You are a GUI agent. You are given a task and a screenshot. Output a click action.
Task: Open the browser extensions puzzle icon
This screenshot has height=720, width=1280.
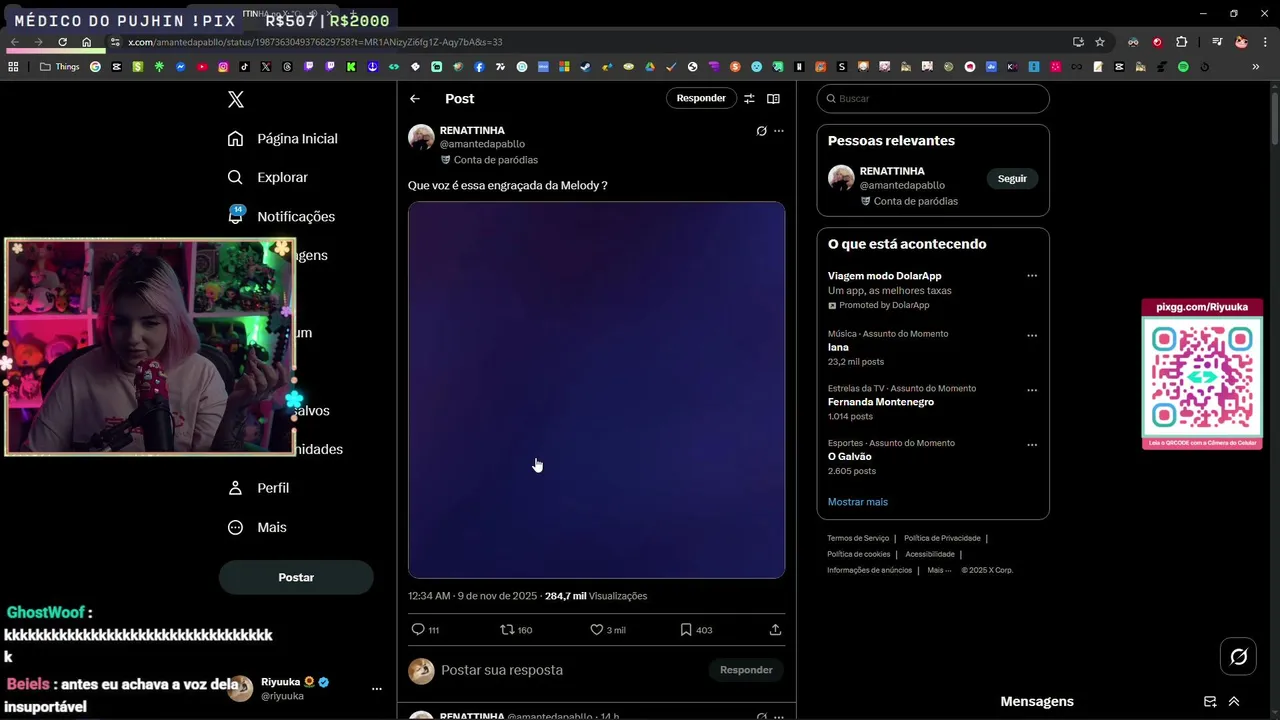point(1182,42)
